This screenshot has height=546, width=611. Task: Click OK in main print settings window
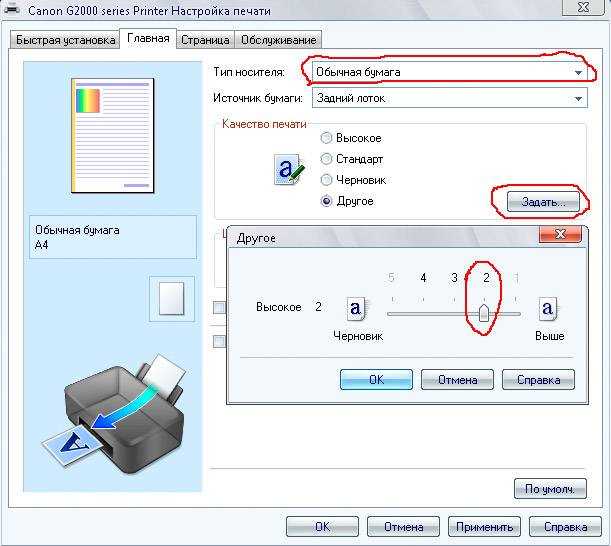point(322,527)
